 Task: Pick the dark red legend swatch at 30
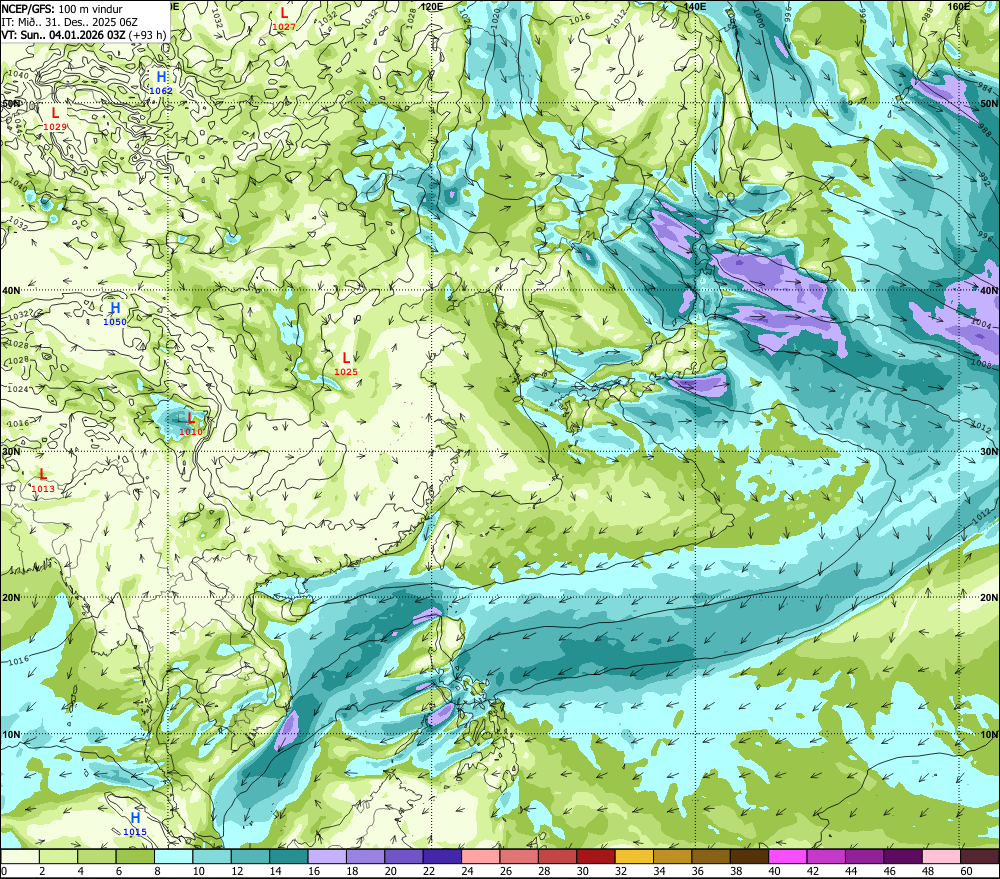tap(596, 857)
